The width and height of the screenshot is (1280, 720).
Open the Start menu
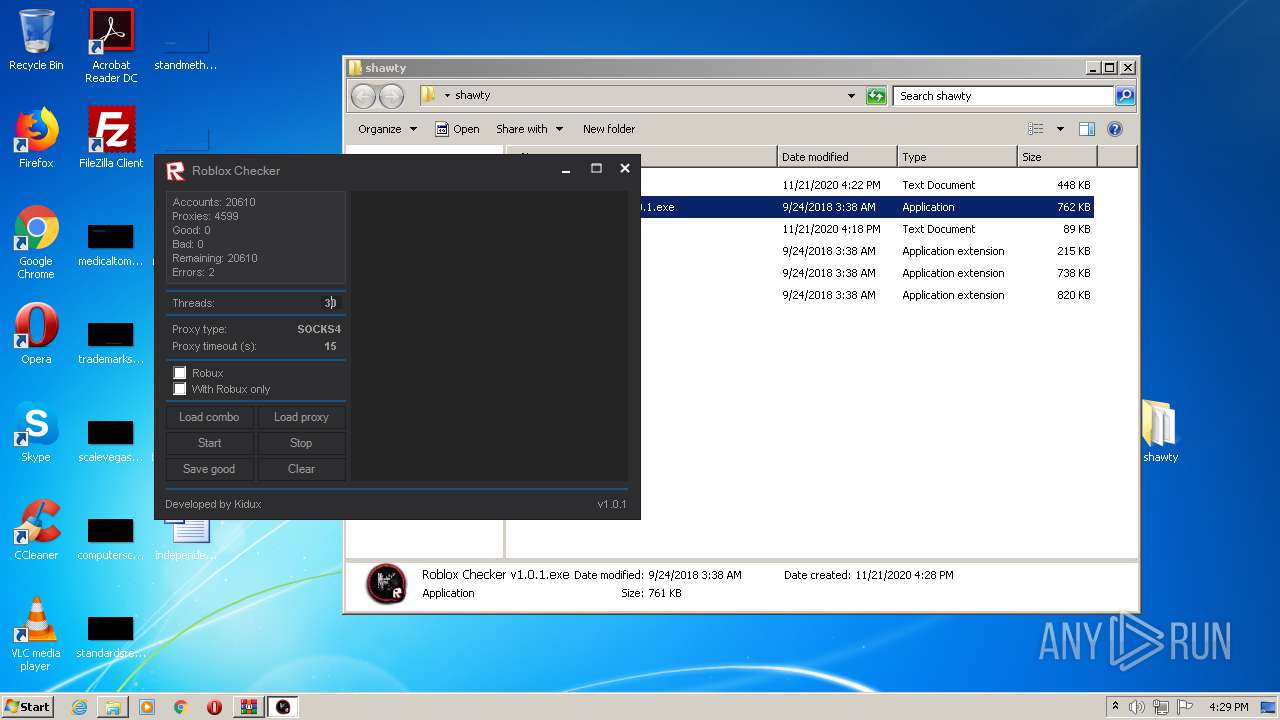(28, 707)
